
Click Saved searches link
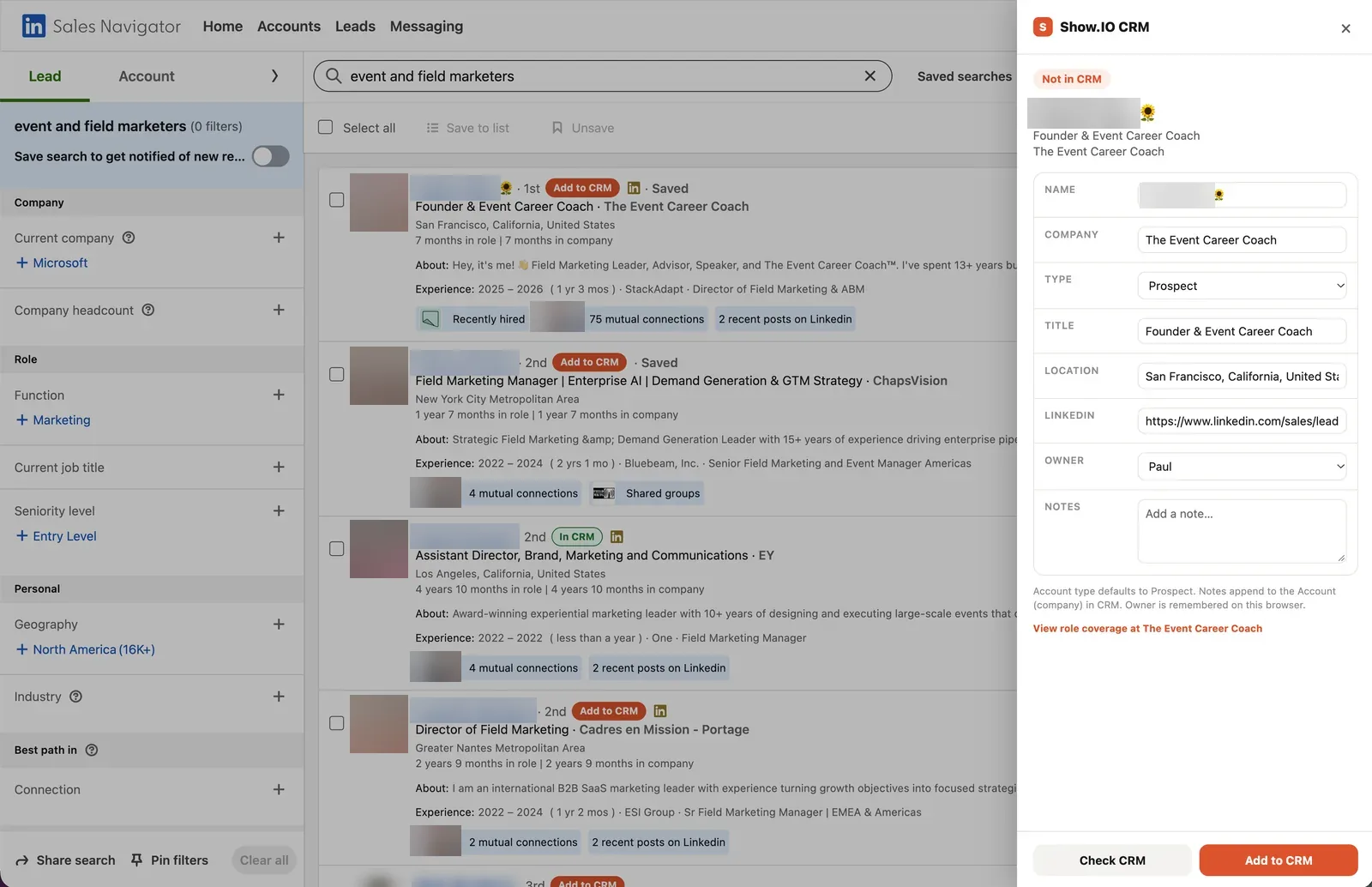[x=965, y=76]
